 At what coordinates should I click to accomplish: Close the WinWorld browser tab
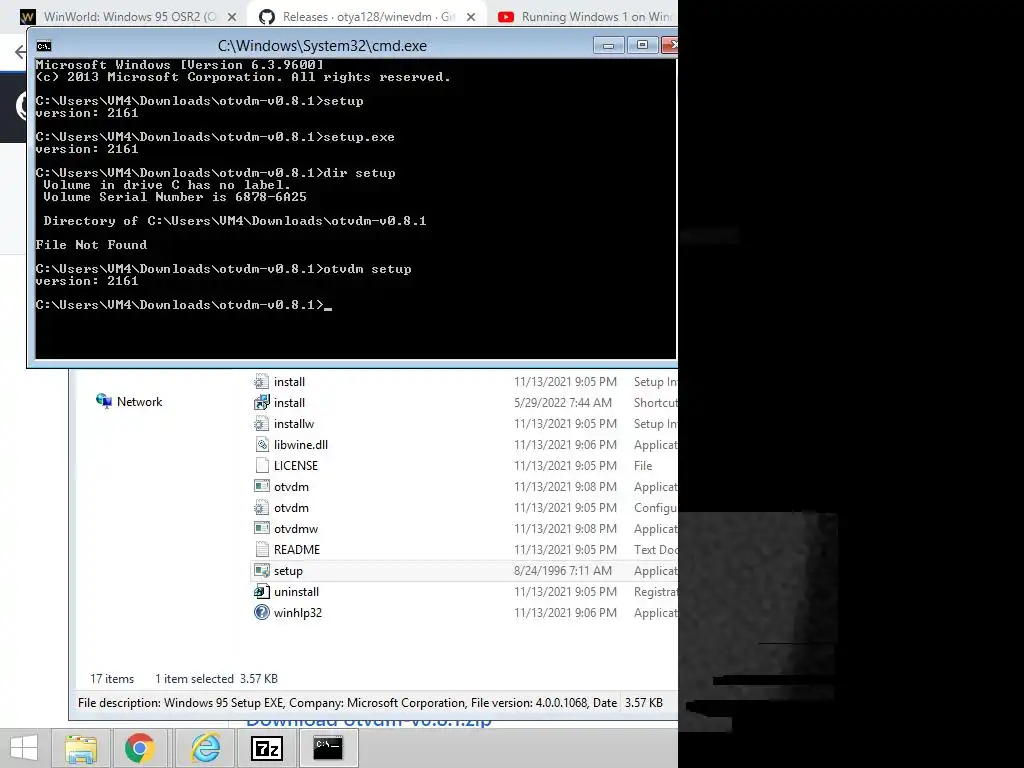[x=232, y=17]
